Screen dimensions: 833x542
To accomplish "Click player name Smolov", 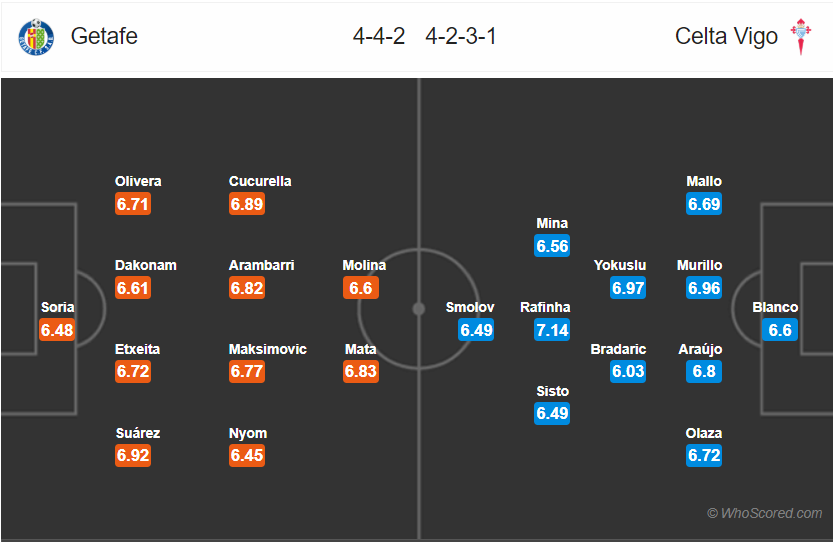I will 470,307.
